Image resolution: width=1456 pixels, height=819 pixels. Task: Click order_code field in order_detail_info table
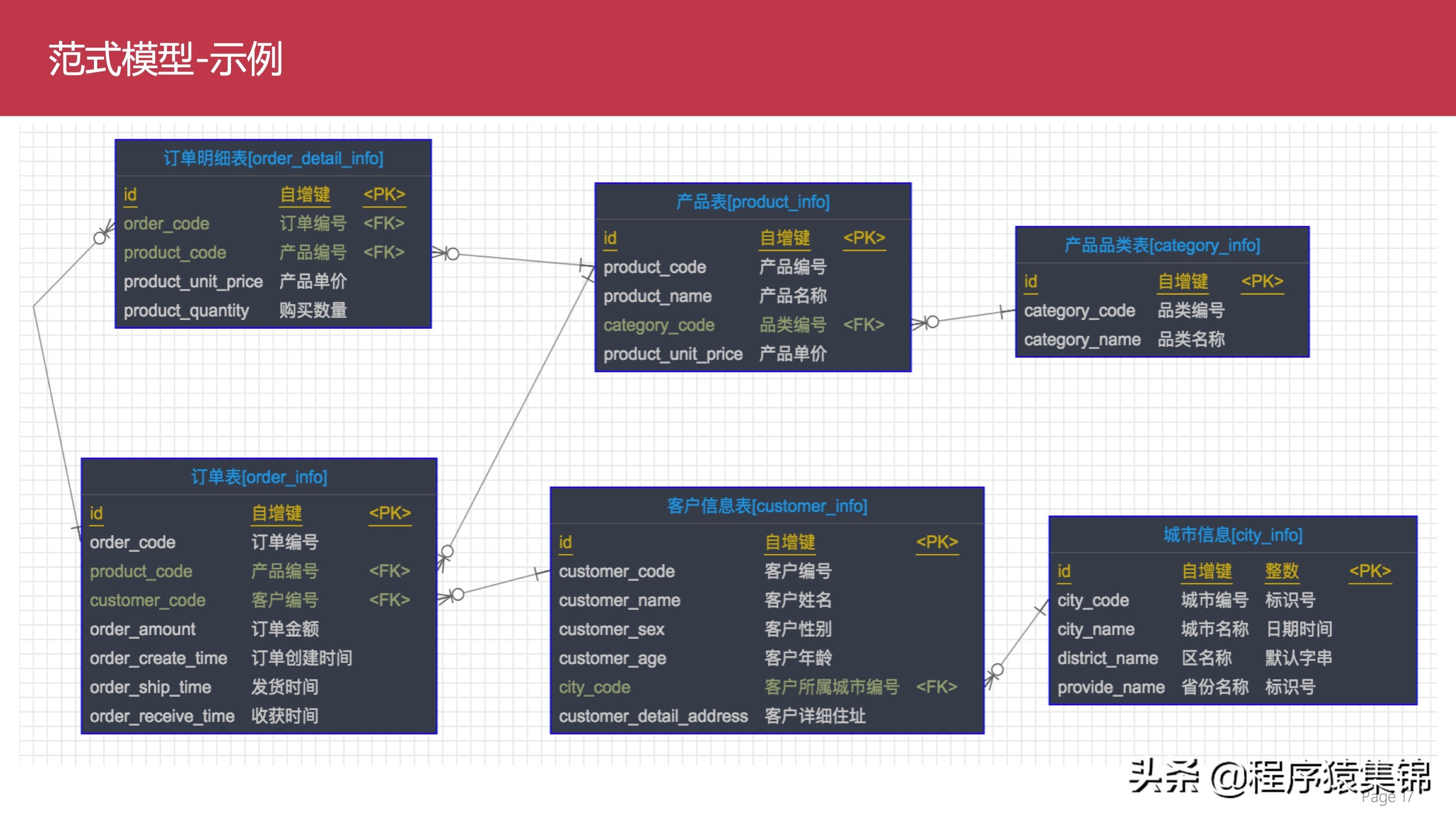click(x=166, y=223)
